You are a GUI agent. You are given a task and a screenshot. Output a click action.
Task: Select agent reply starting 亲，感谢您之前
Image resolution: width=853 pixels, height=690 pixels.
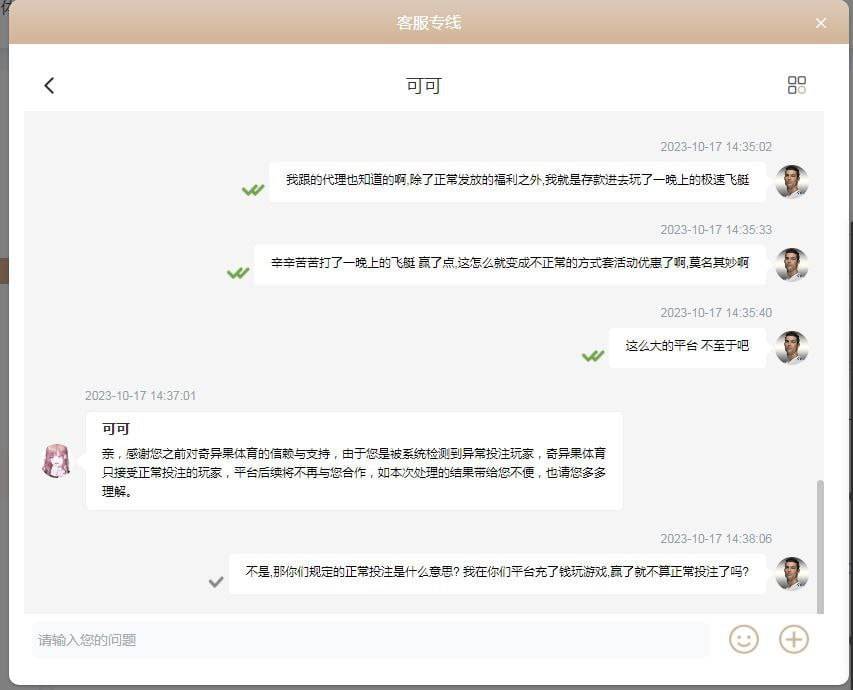click(354, 461)
